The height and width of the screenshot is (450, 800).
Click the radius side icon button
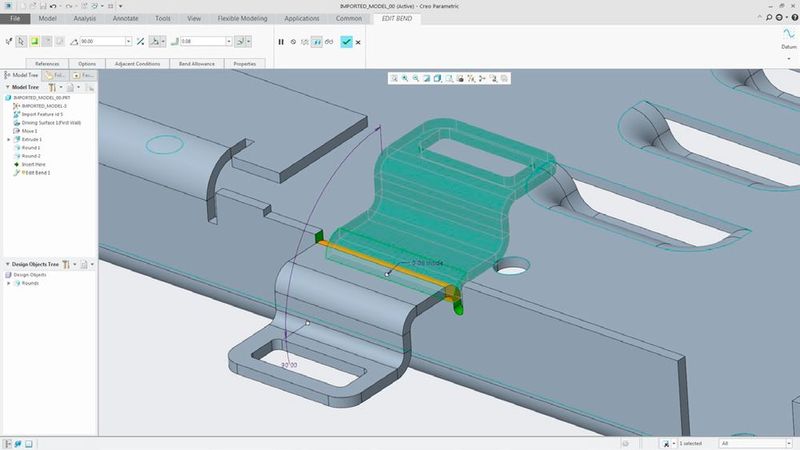tap(240, 41)
